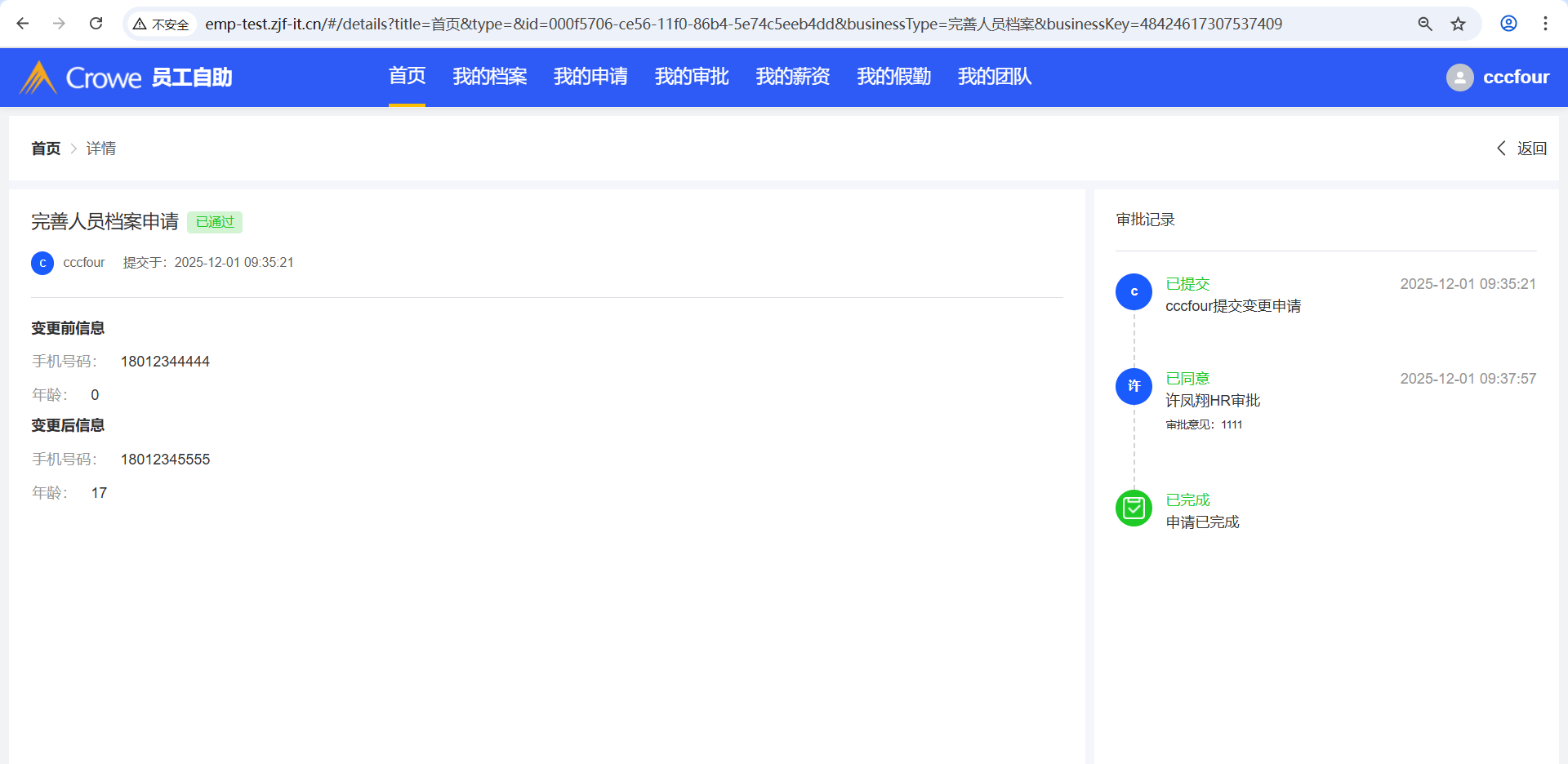Click the 变更前信息 section heading
1568x764 pixels.
(x=68, y=328)
